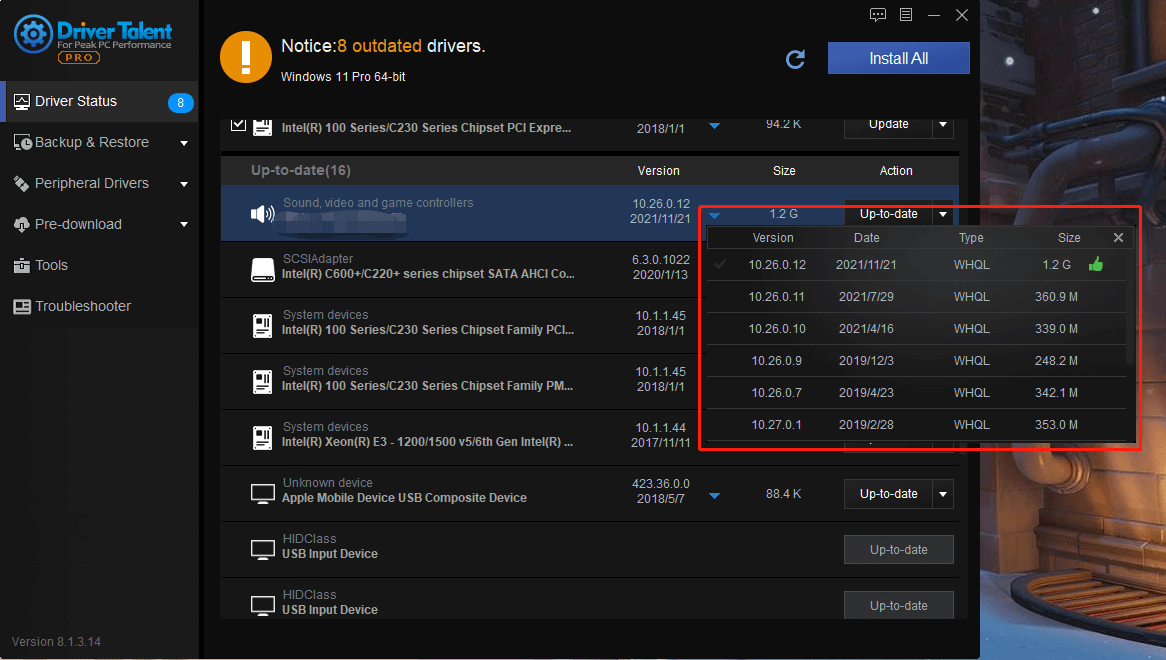Viewport: 1166px width, 660px height.
Task: Open dropdown next to Apple device Up-to-date
Action: point(943,494)
